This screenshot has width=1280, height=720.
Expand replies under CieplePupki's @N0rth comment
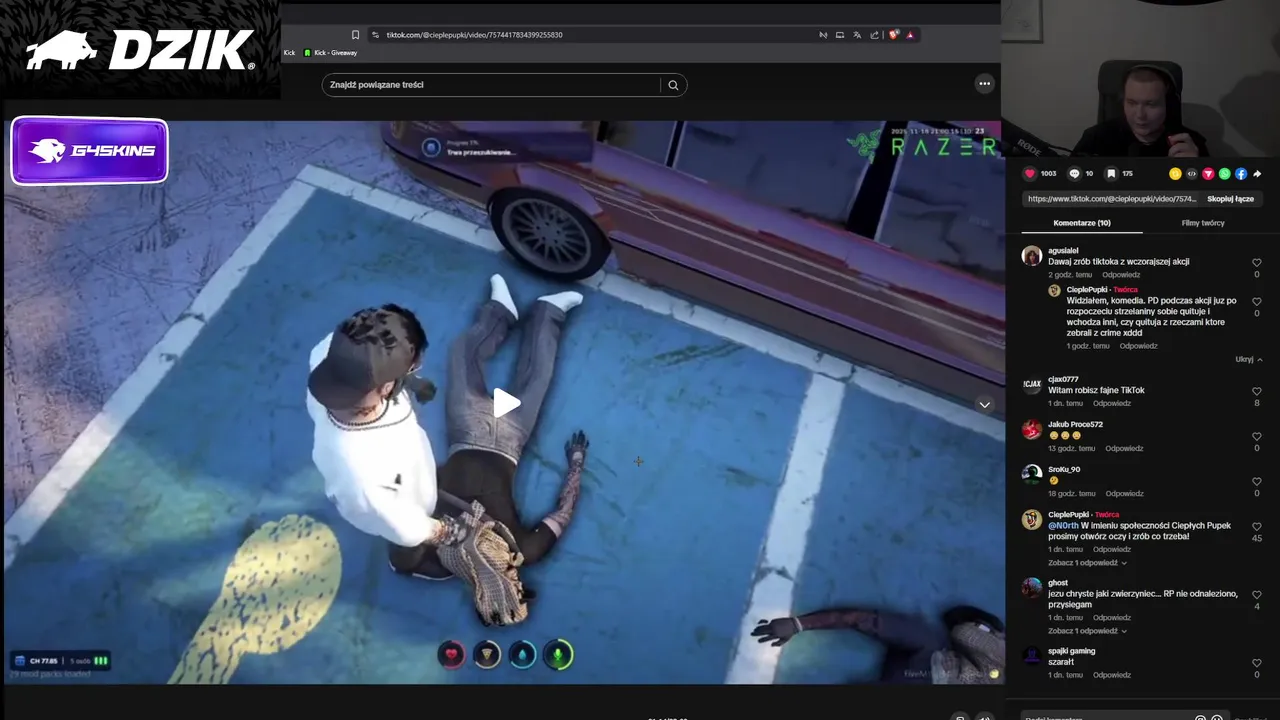click(1088, 563)
